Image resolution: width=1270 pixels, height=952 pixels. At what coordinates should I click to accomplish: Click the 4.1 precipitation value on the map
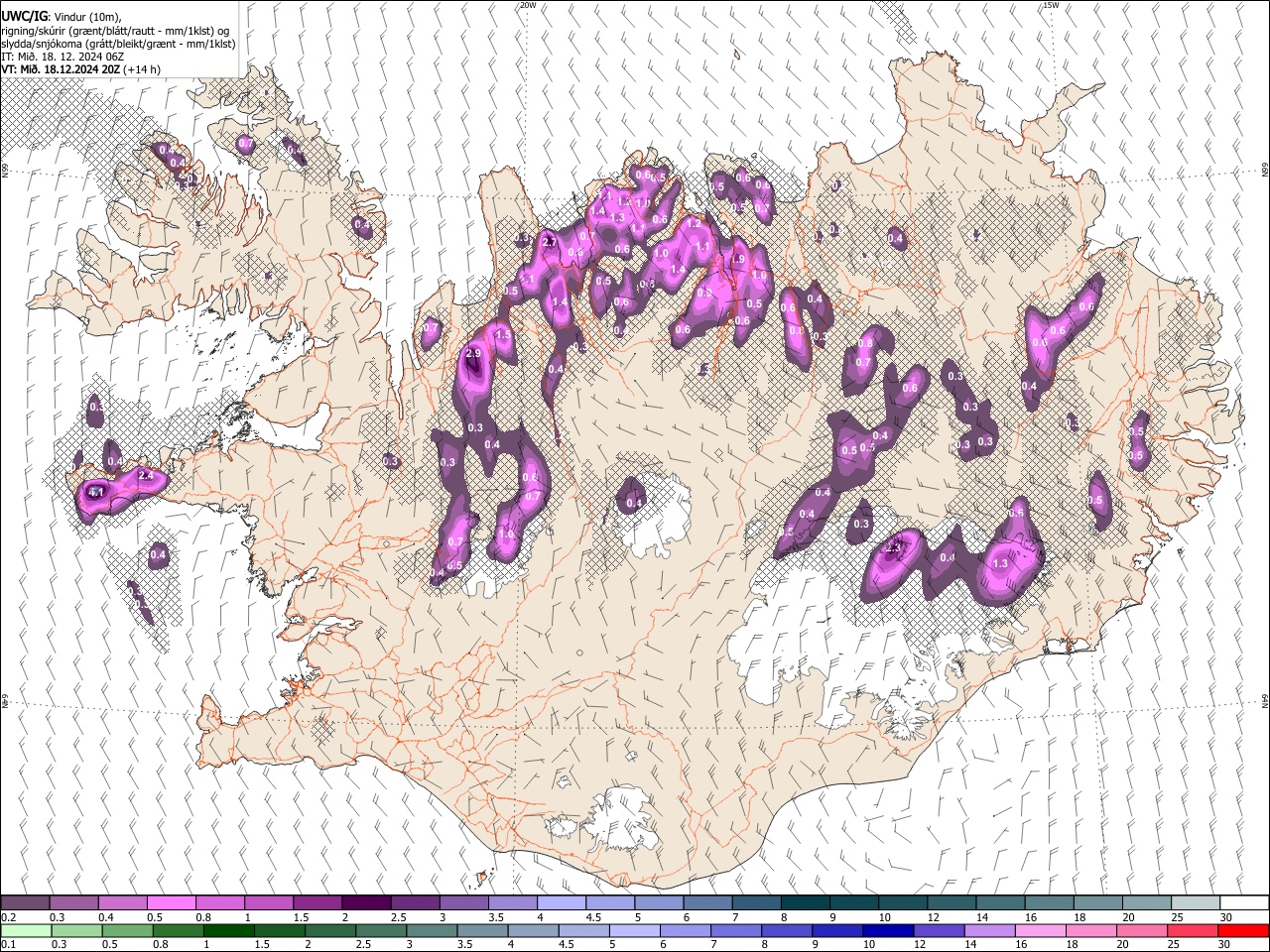click(96, 492)
